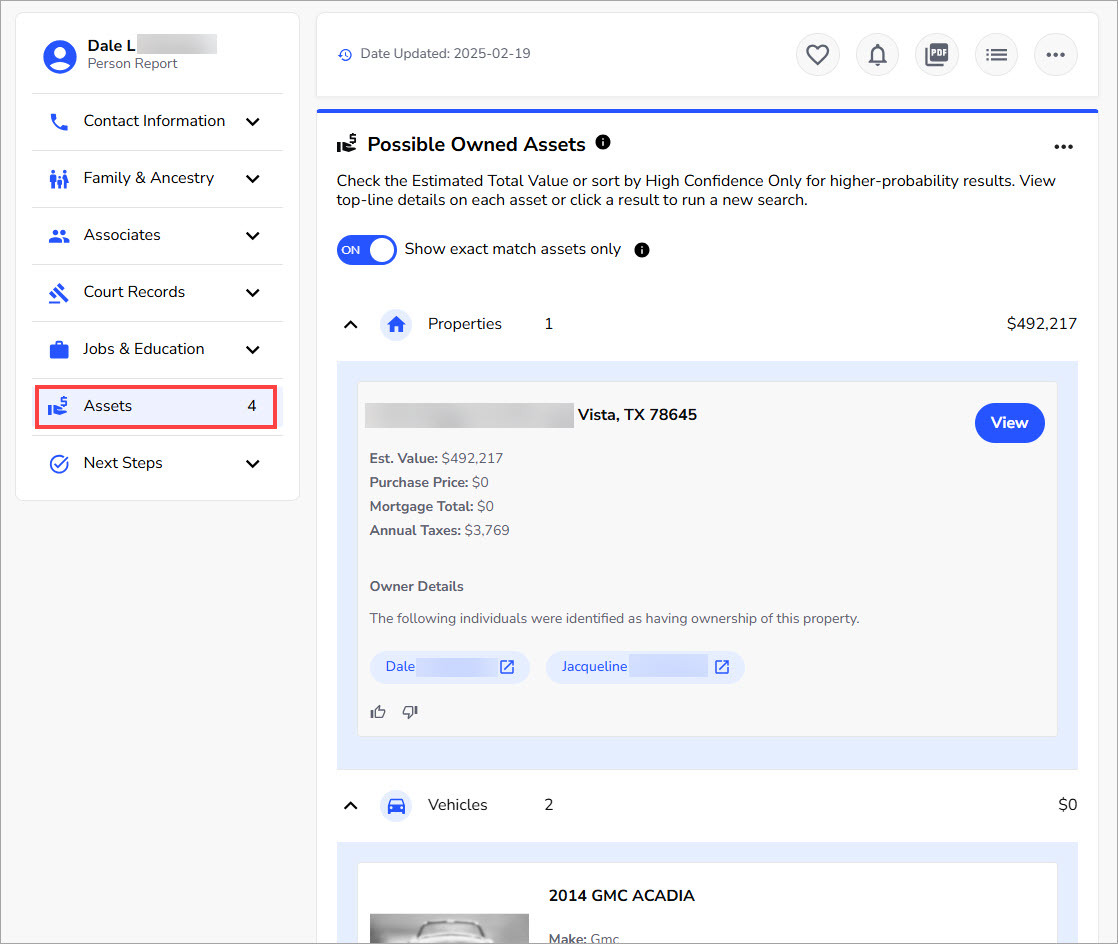Click info icon next to exact match toggle

point(642,250)
